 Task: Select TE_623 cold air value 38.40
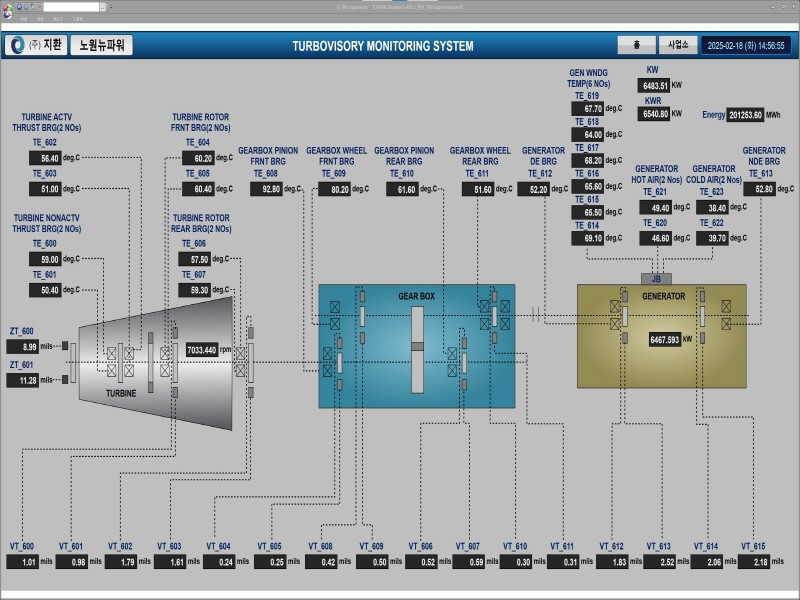(x=712, y=207)
